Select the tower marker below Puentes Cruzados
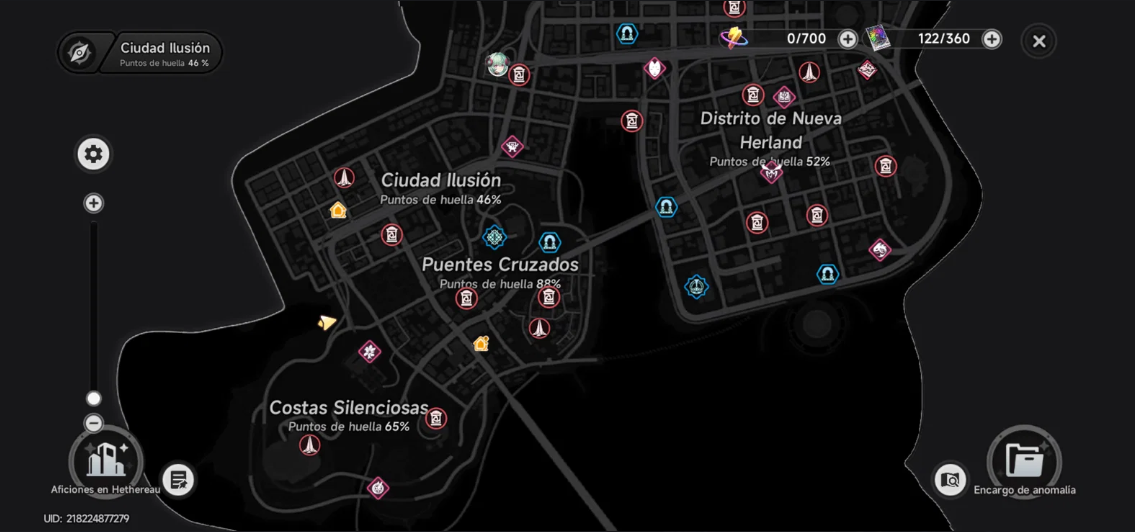 click(539, 329)
